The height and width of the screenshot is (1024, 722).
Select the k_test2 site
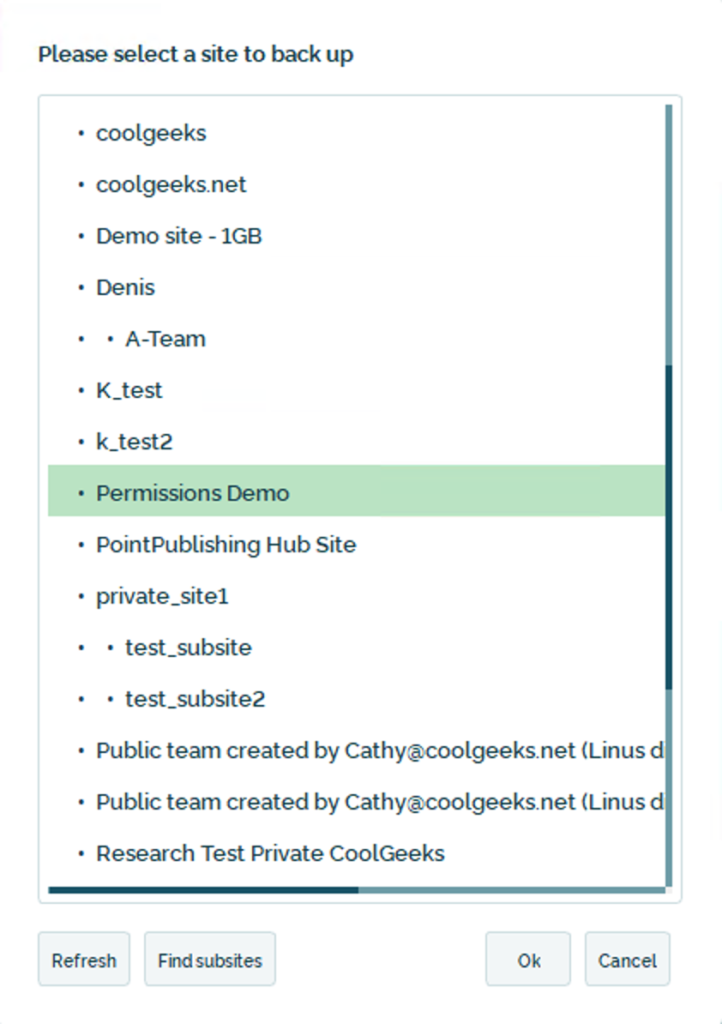pyautogui.click(x=134, y=442)
